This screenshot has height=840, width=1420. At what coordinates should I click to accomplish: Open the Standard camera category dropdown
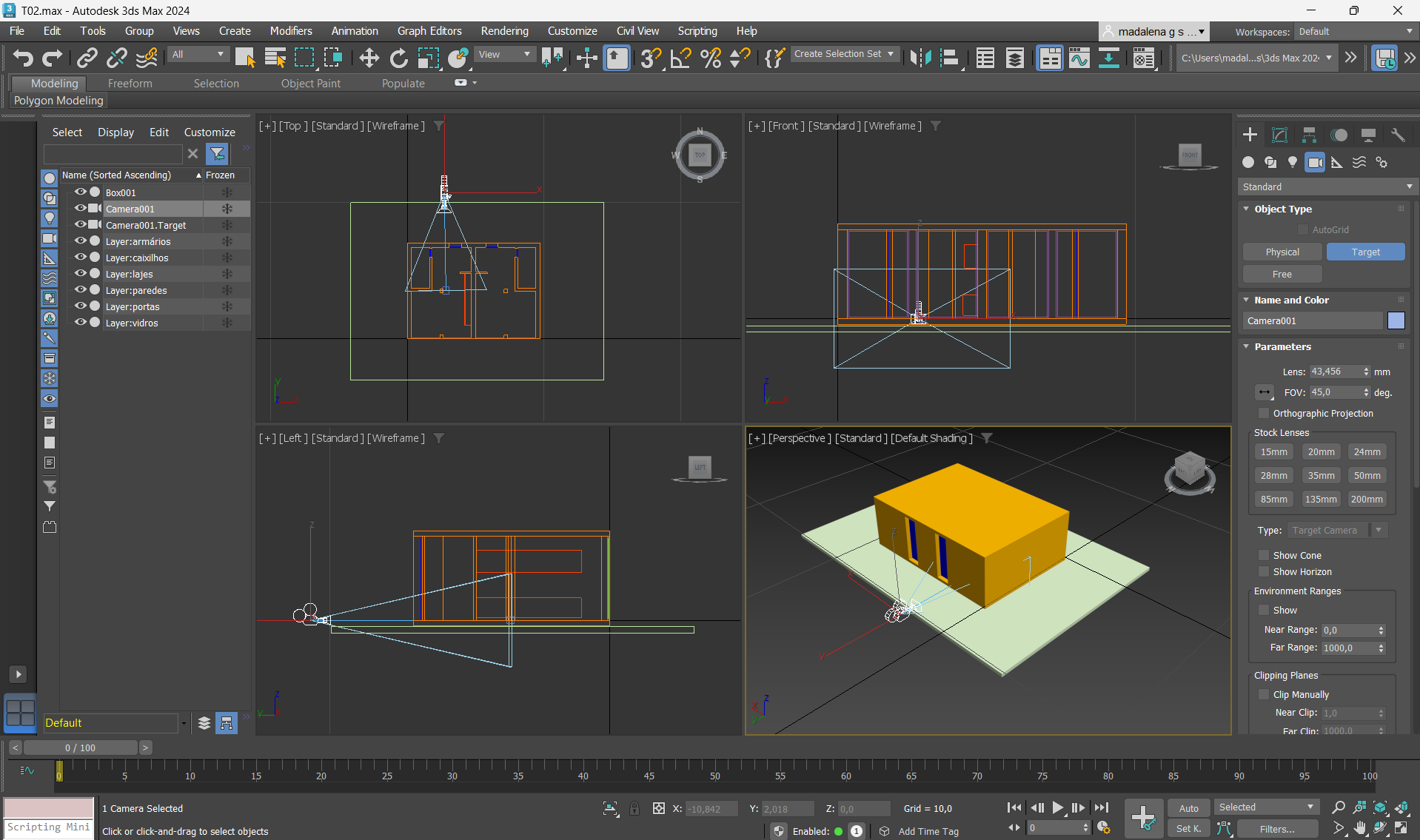point(1327,187)
